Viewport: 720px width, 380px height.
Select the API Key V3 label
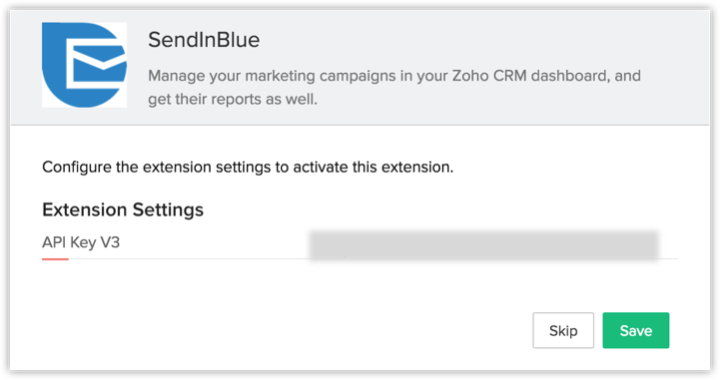pos(81,242)
